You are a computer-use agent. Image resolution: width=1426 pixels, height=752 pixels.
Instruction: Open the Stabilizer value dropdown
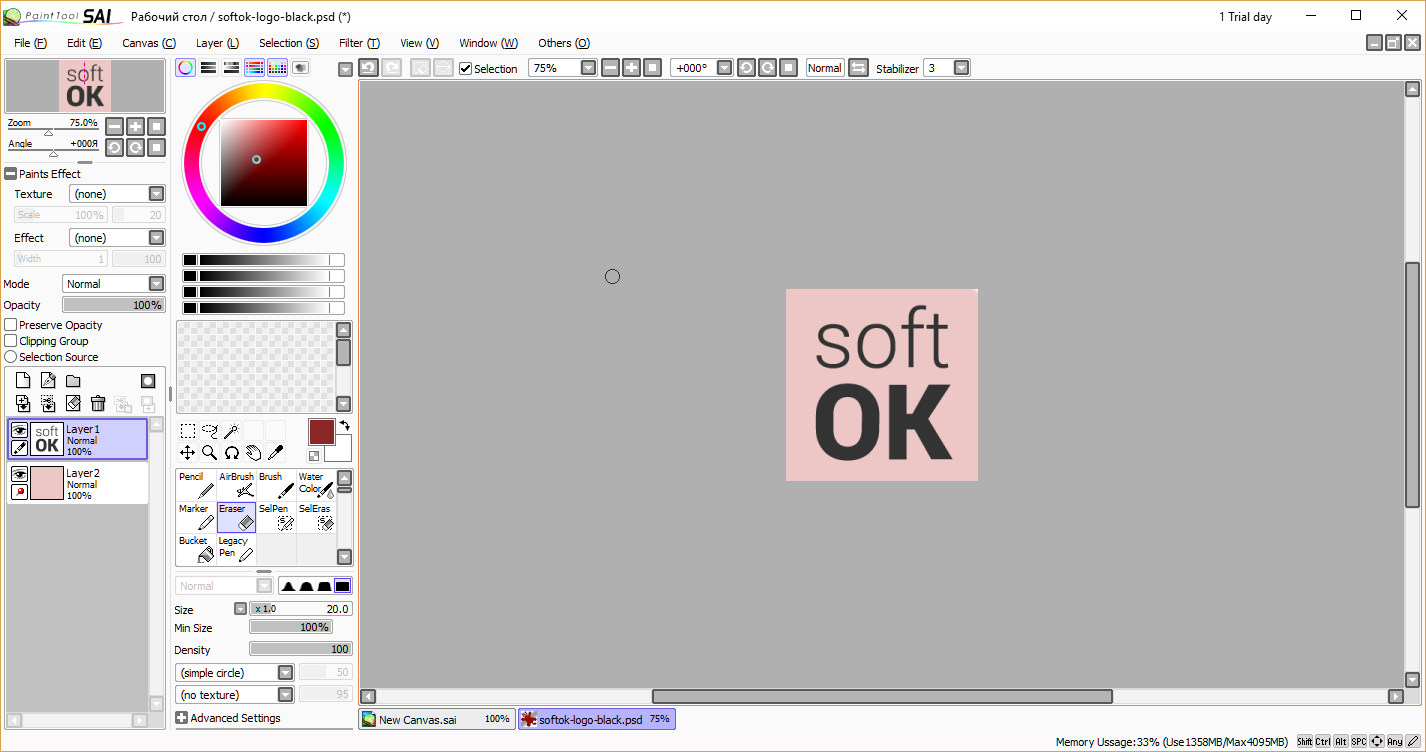(x=961, y=68)
